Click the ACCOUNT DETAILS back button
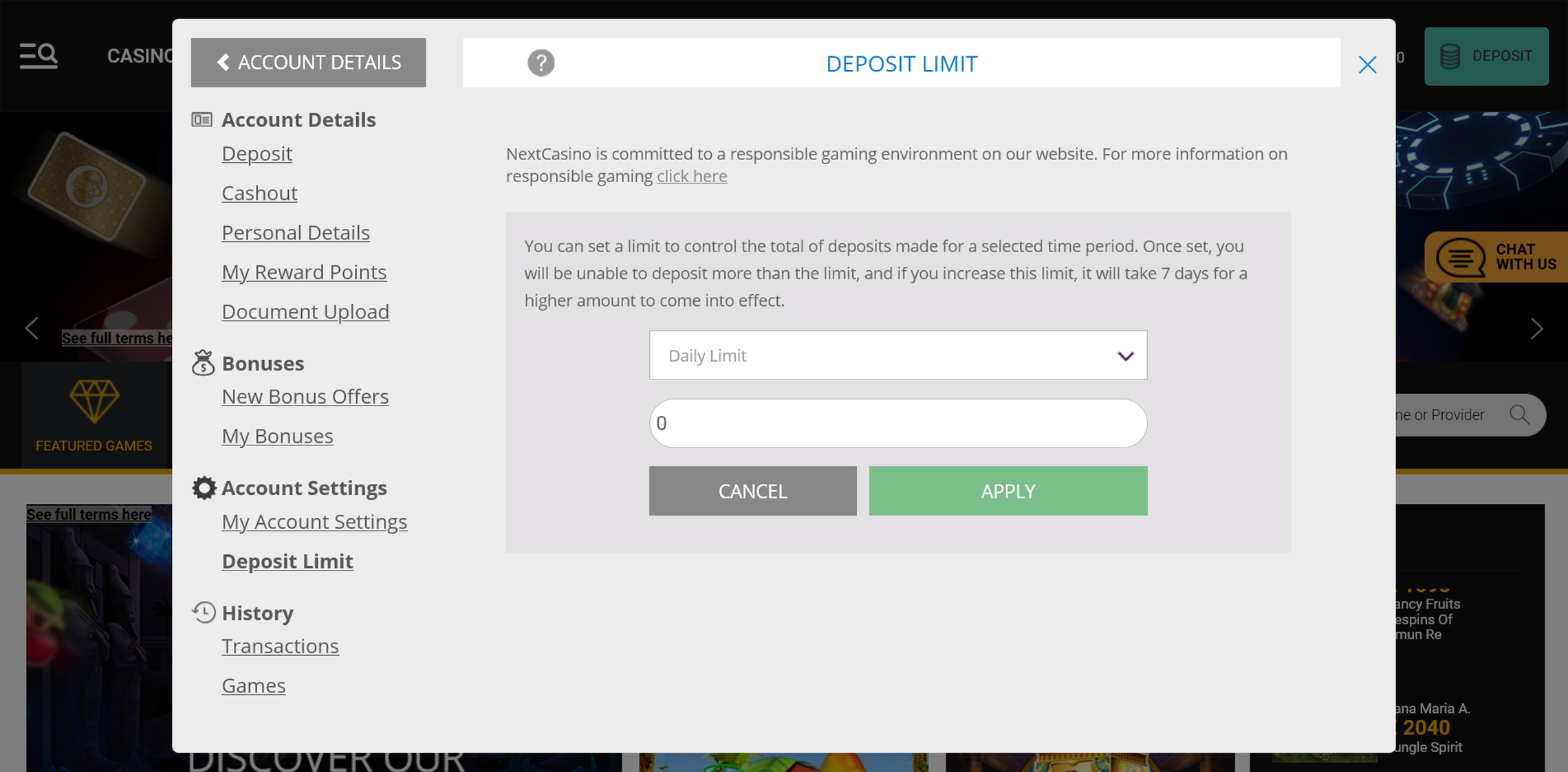The height and width of the screenshot is (772, 1568). [308, 63]
